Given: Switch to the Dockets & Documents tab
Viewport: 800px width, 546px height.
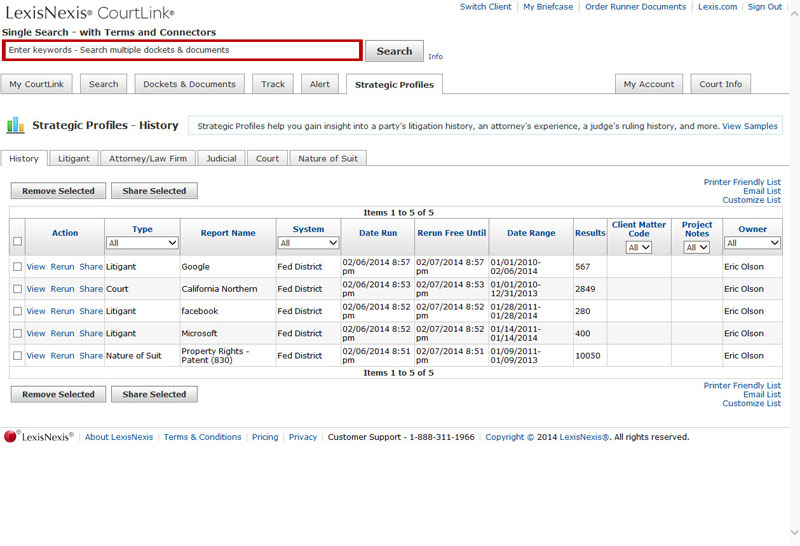Looking at the screenshot, I should (190, 85).
